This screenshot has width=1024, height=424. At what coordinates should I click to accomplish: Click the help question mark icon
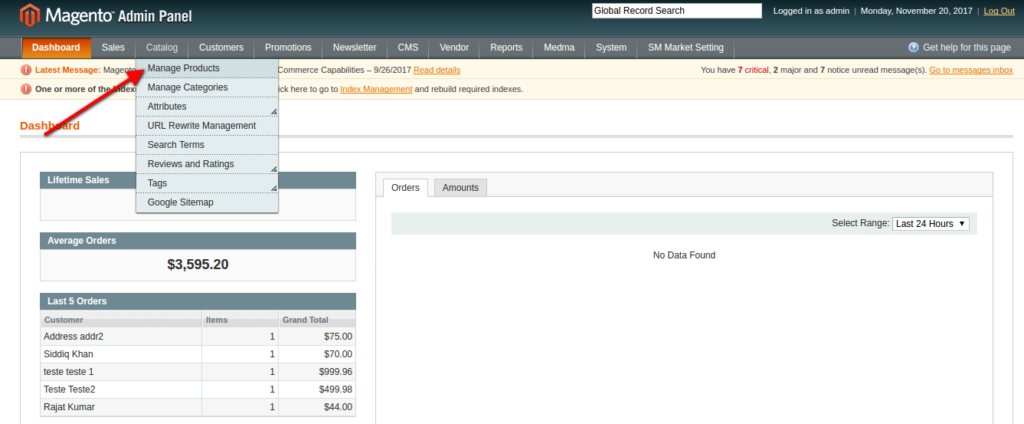pos(914,48)
